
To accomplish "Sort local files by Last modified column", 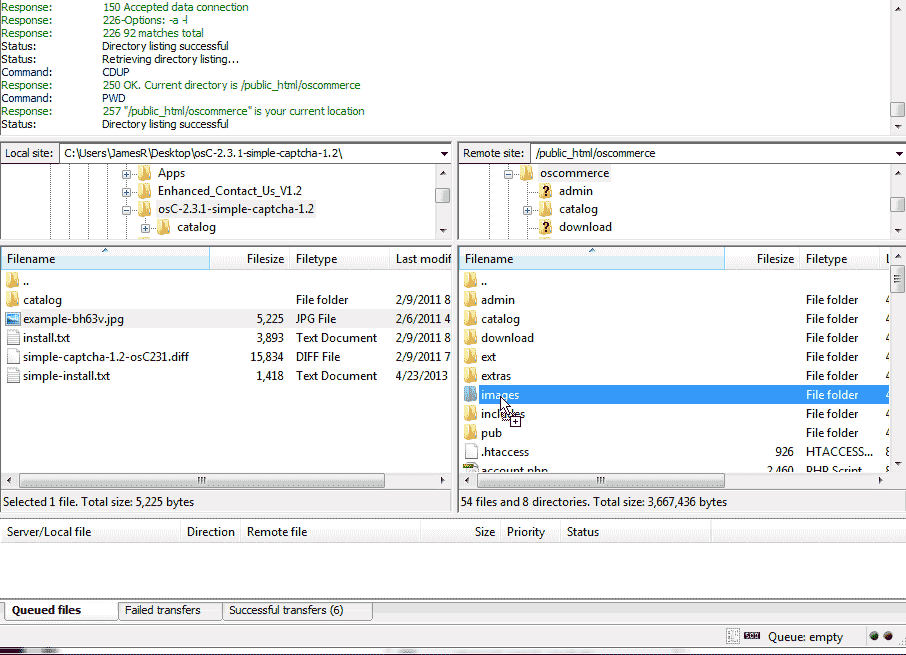I will [x=421, y=259].
